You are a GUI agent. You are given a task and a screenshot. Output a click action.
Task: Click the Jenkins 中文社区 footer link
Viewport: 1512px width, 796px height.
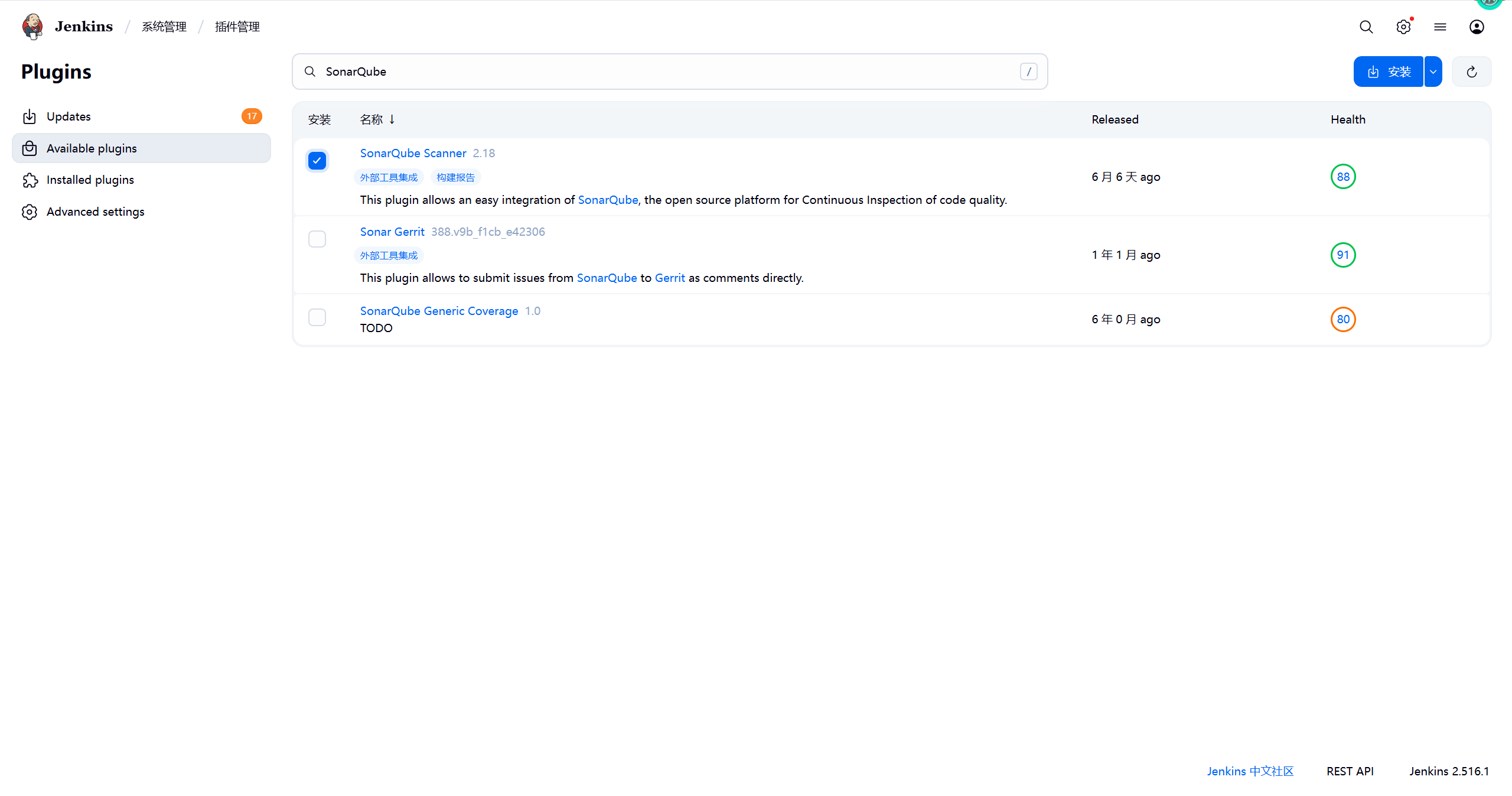[1250, 771]
